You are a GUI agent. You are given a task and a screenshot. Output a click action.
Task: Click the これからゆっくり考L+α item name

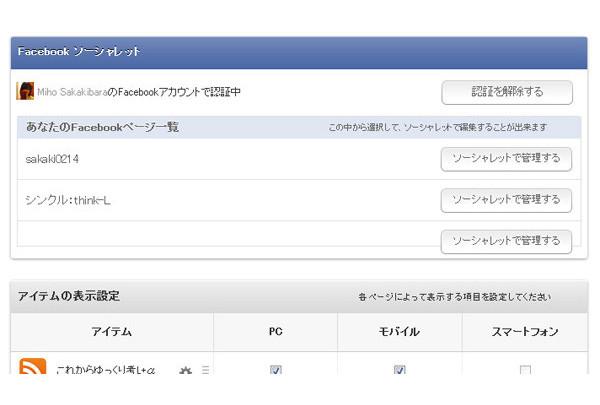click(x=106, y=370)
